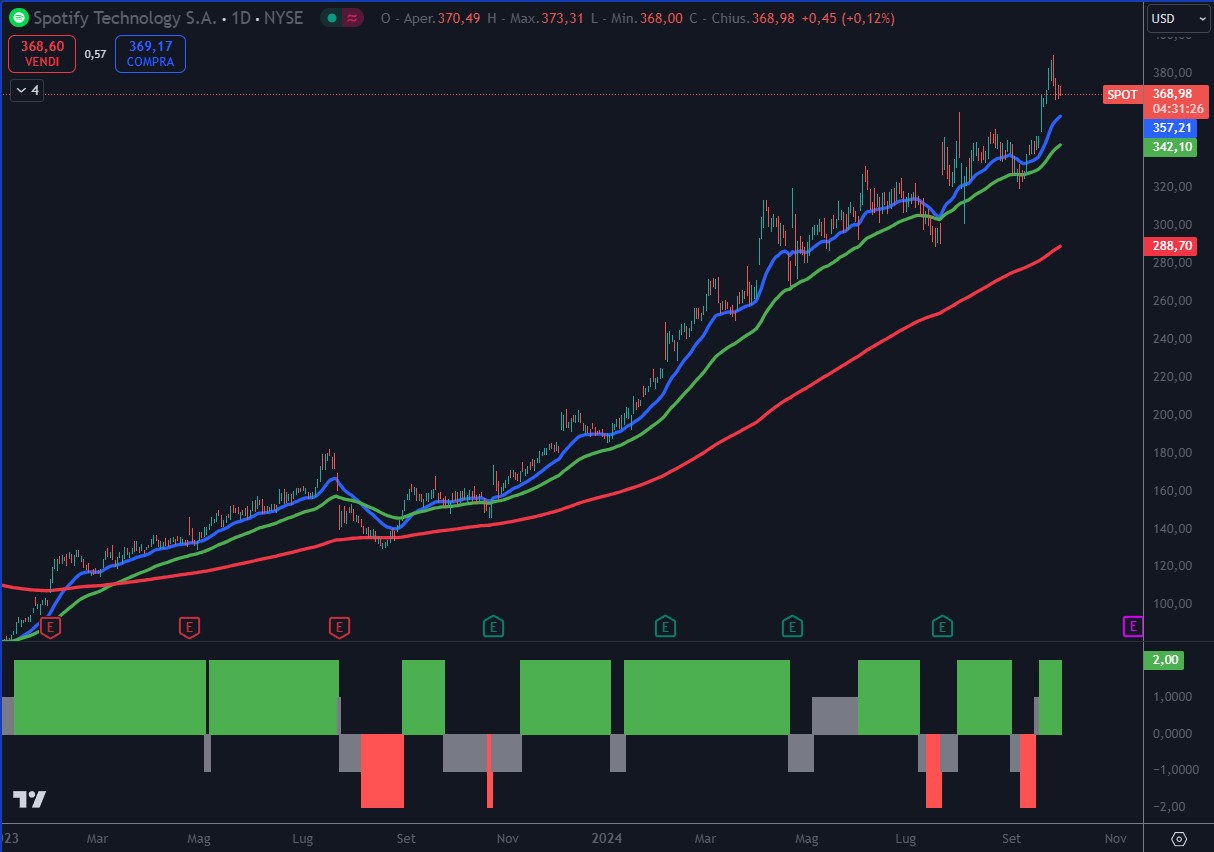Click the Spotify logo icon
This screenshot has height=852, width=1214.
click(x=17, y=18)
